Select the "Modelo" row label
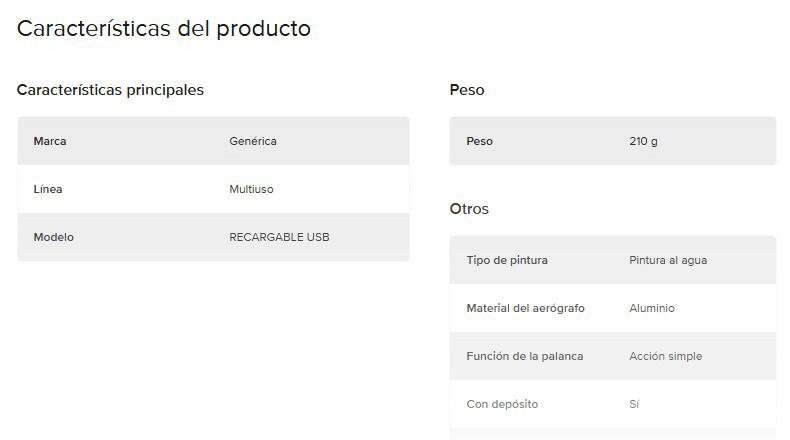This screenshot has width=790, height=440. 54,237
